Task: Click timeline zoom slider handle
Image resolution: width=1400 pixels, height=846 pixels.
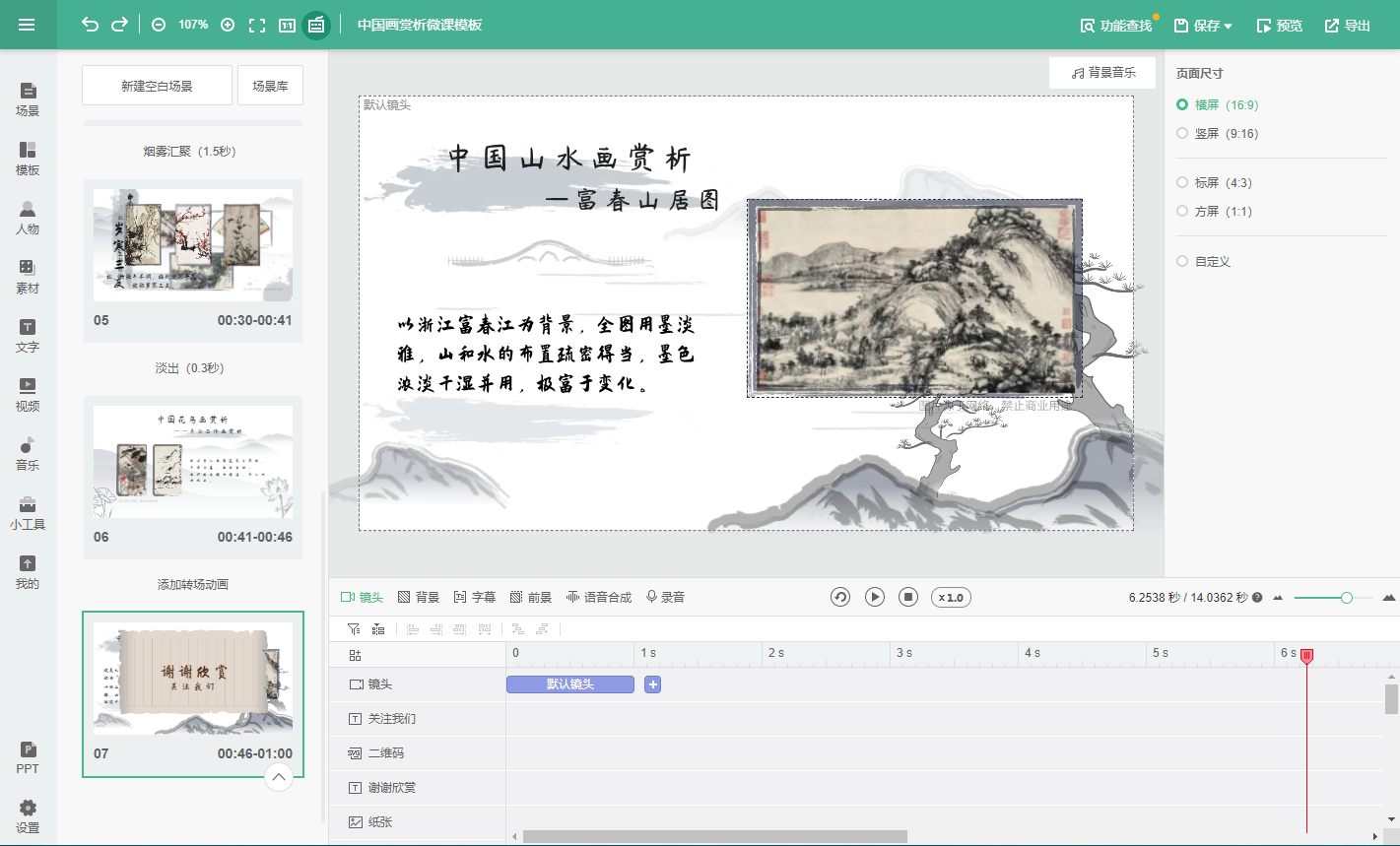Action: tap(1346, 597)
